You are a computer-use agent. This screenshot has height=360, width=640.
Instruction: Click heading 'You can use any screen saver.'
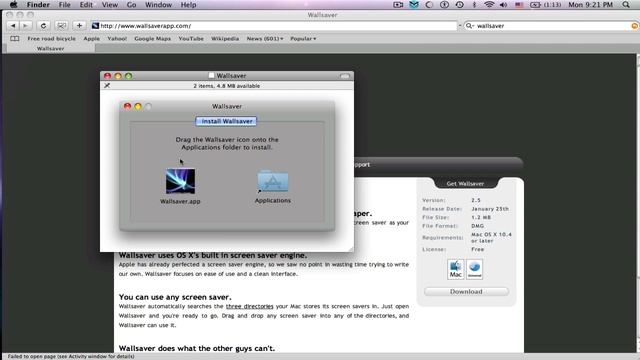coord(175,297)
